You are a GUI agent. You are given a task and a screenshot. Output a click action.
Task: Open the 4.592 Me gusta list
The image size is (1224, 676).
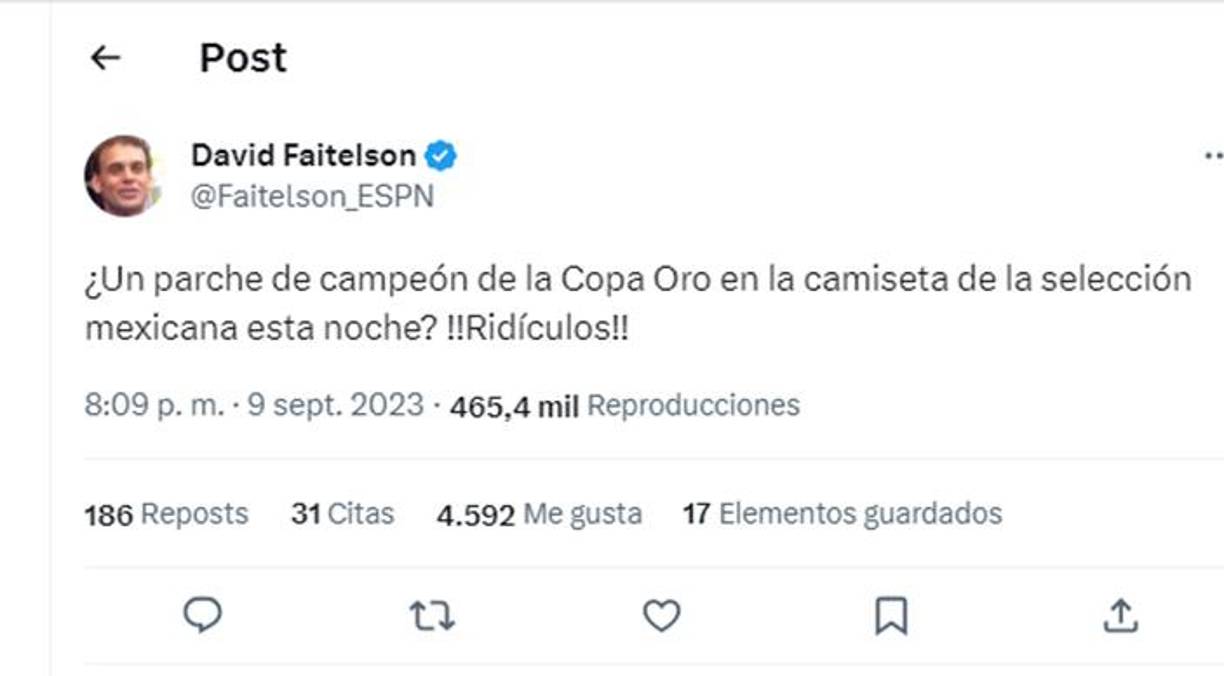pyautogui.click(x=540, y=513)
